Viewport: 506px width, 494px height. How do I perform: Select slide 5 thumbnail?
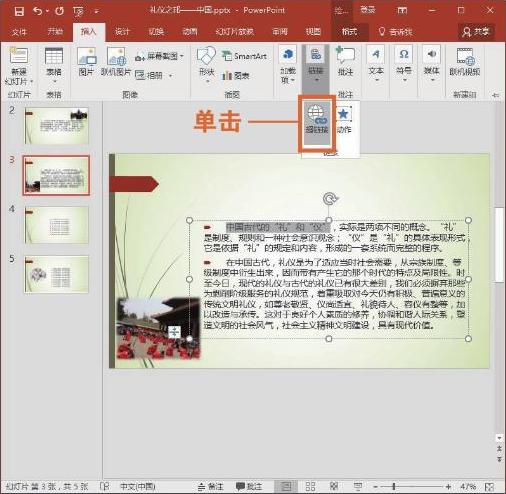point(57,274)
